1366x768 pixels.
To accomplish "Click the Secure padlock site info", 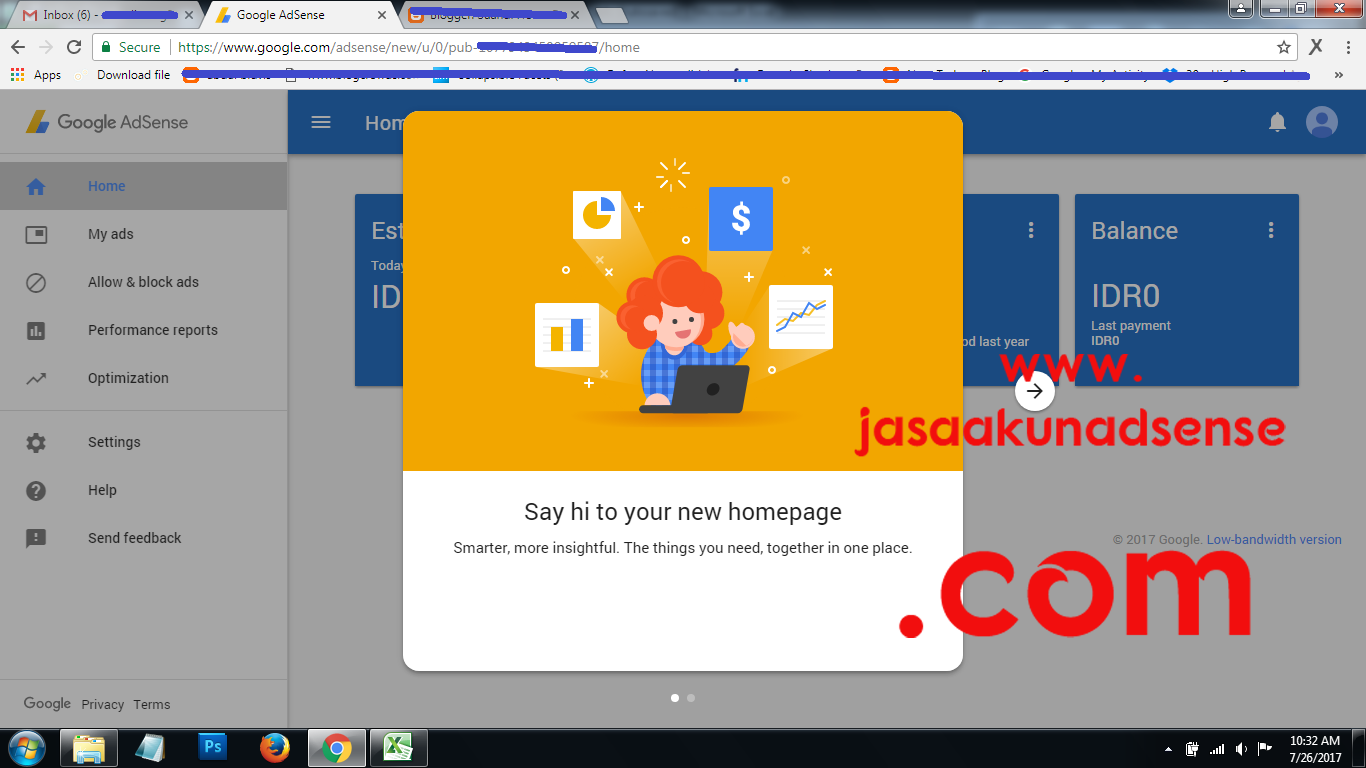I will click(130, 47).
